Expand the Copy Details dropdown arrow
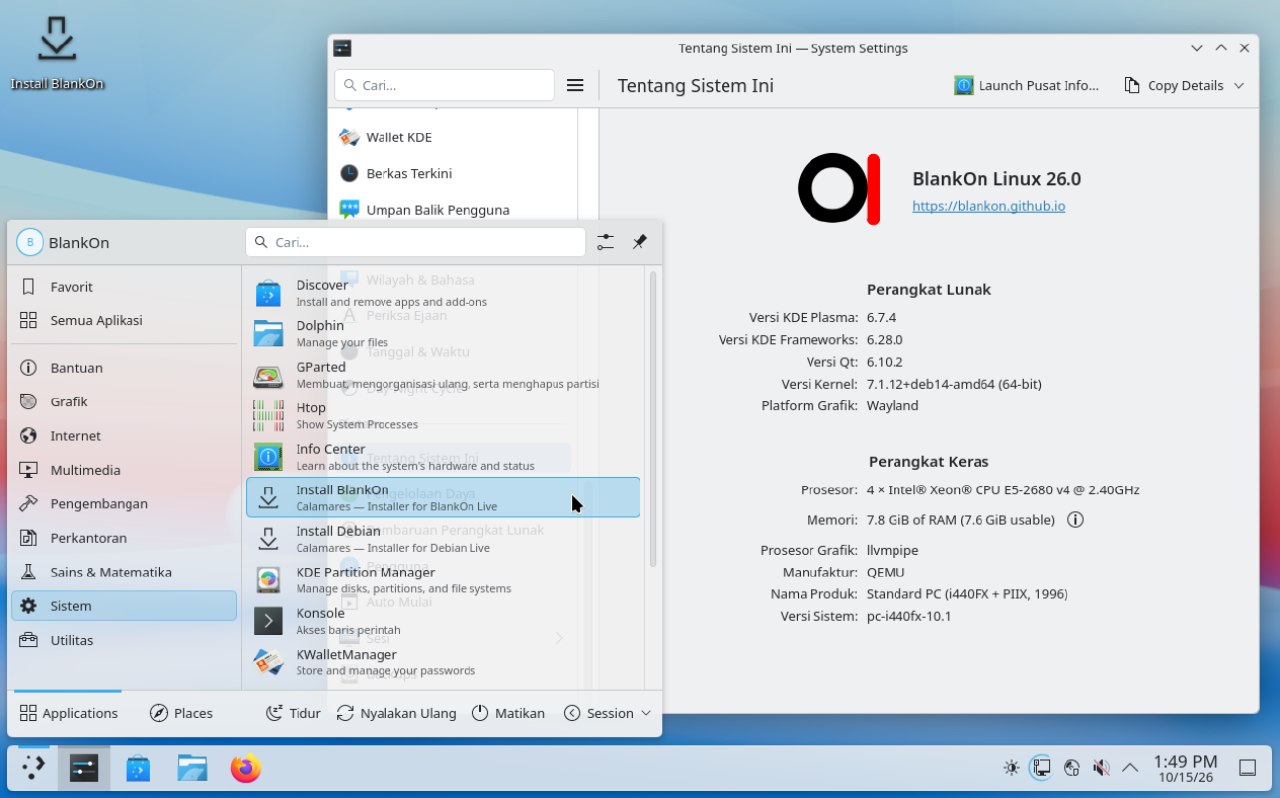Viewport: 1280px width, 798px height. (x=1239, y=86)
